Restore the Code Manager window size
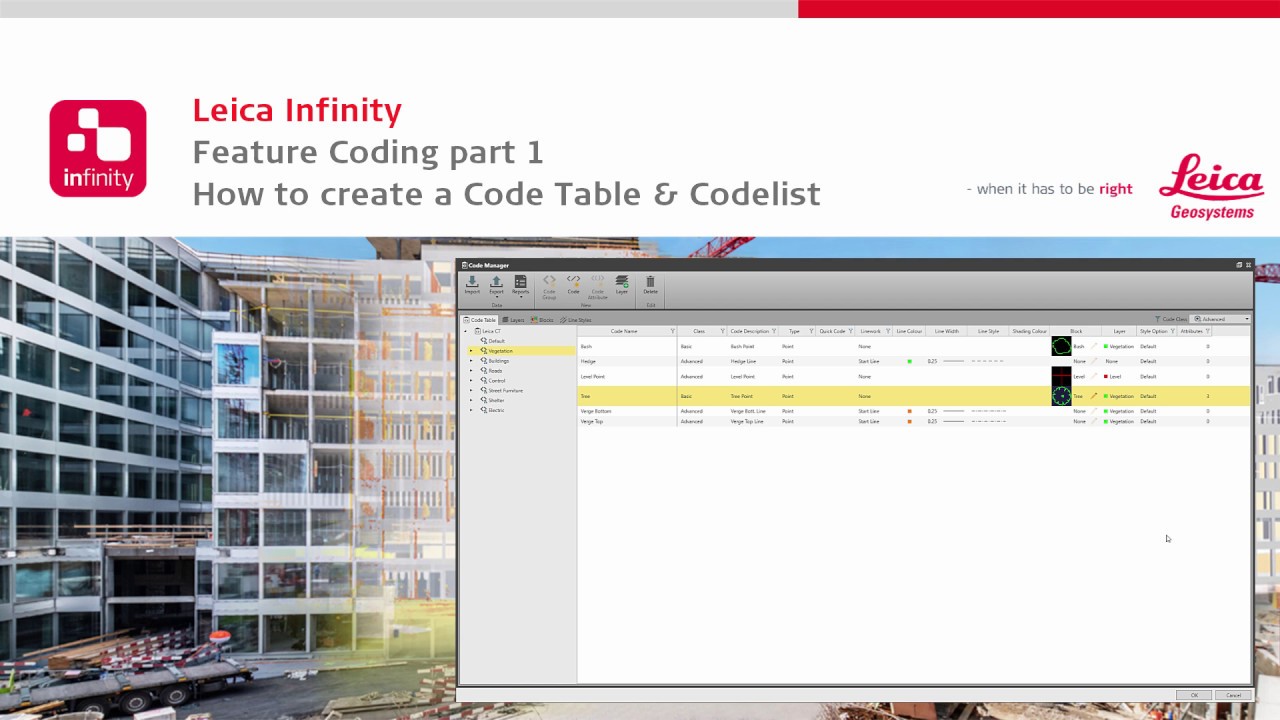Screen dimensions: 1280x720 click(1239, 265)
